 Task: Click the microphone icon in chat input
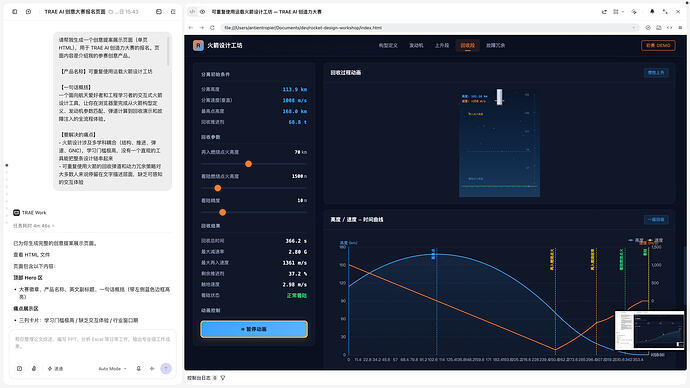coord(139,369)
